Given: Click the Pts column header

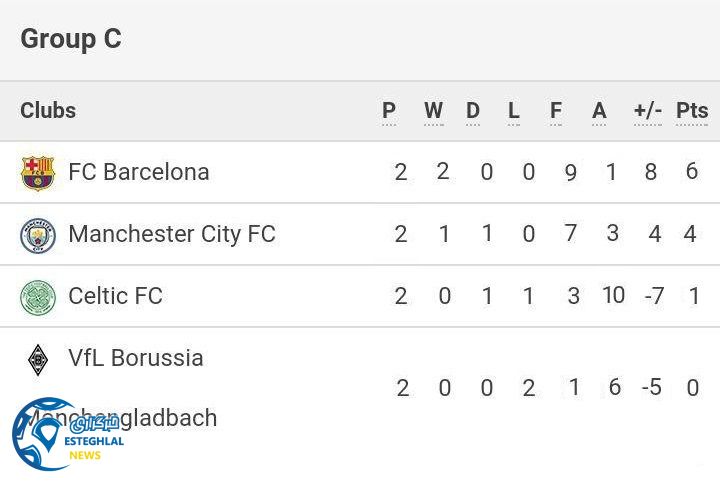Looking at the screenshot, I should (x=692, y=111).
